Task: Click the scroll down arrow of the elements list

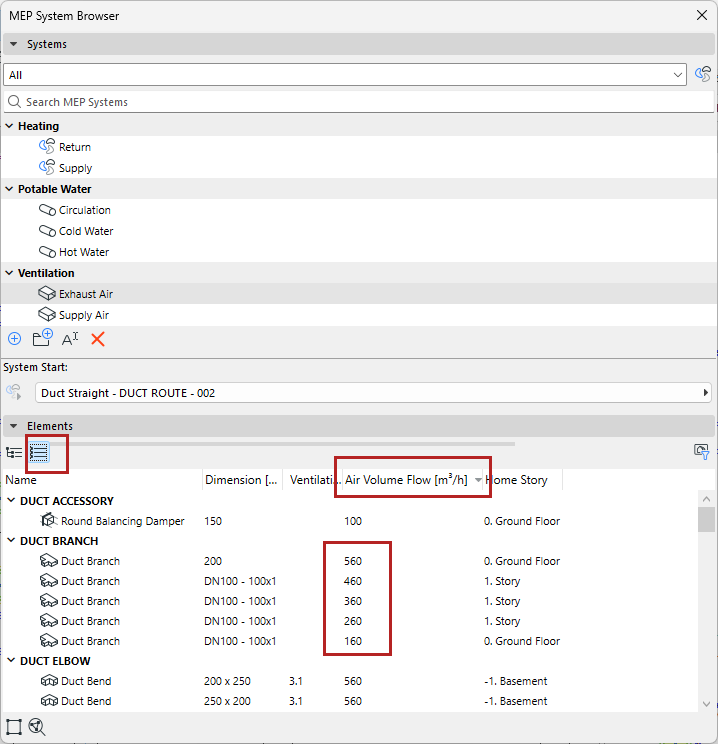Action: pyautogui.click(x=706, y=704)
